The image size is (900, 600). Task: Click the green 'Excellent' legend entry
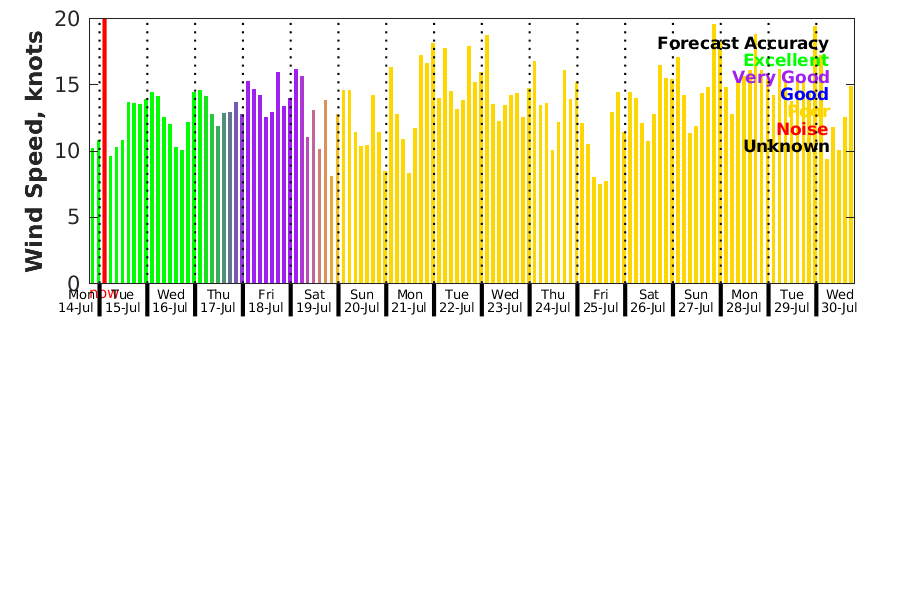[786, 60]
